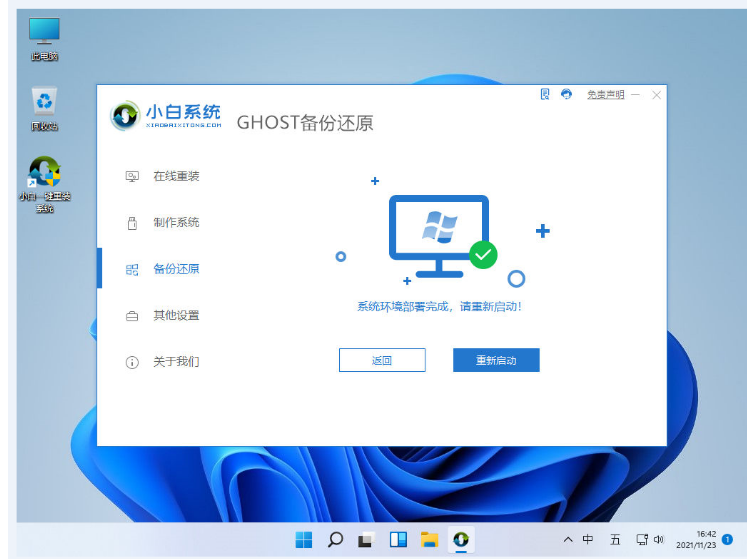Open taskbar Search
747x559 pixels.
pos(335,539)
